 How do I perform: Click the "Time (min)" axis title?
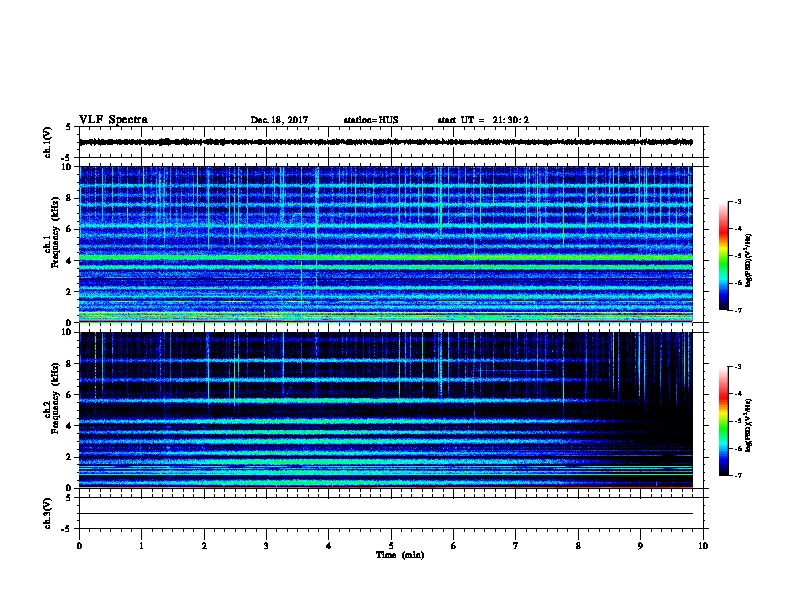click(x=400, y=555)
